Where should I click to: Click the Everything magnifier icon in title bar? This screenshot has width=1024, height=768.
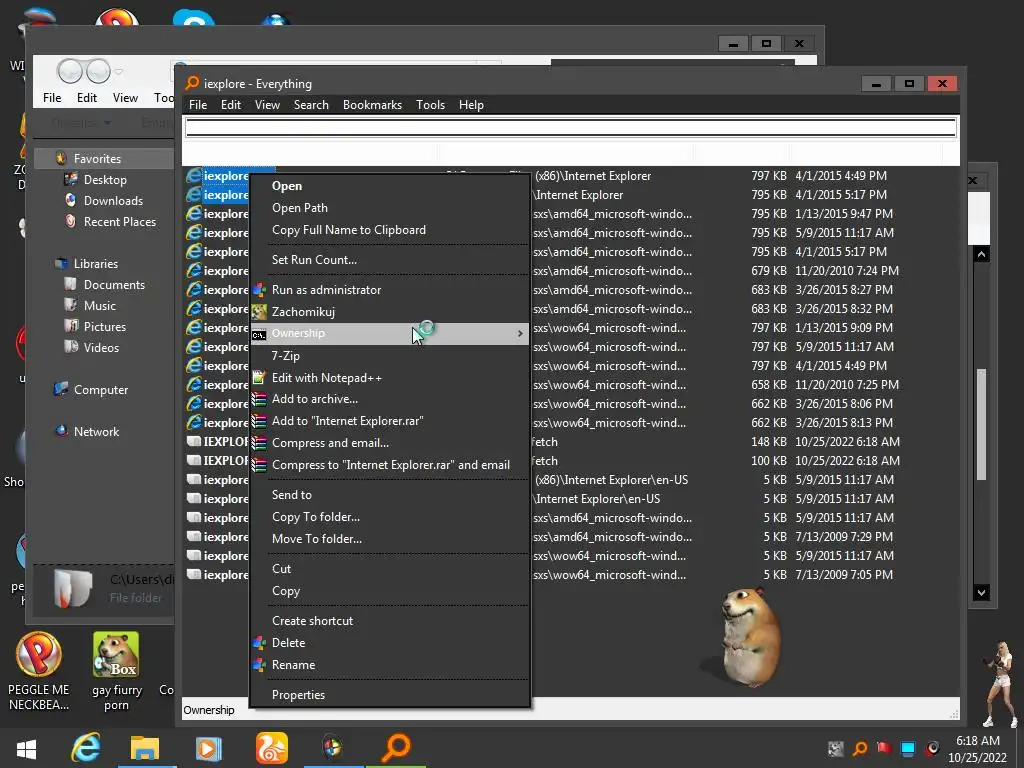192,83
